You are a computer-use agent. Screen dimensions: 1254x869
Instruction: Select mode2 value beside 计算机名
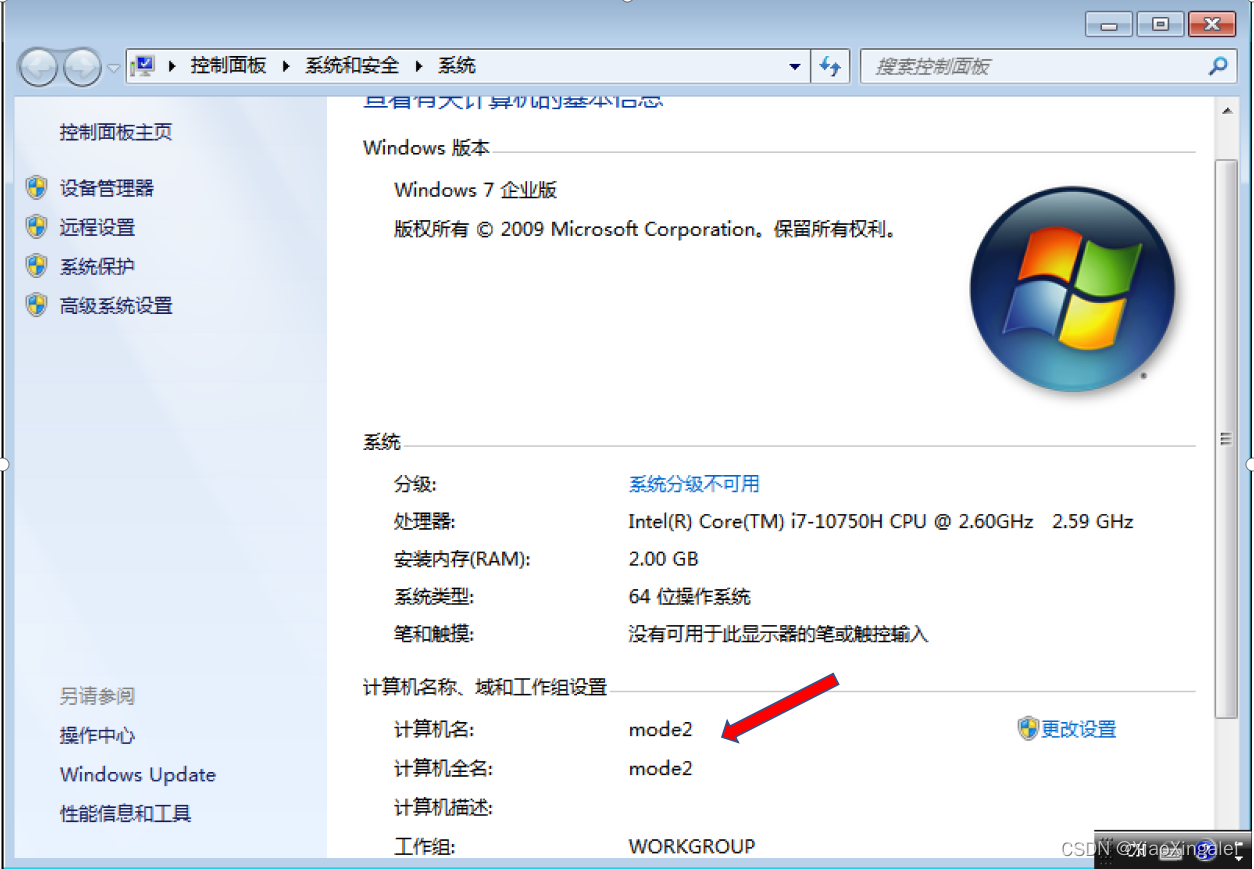point(661,729)
